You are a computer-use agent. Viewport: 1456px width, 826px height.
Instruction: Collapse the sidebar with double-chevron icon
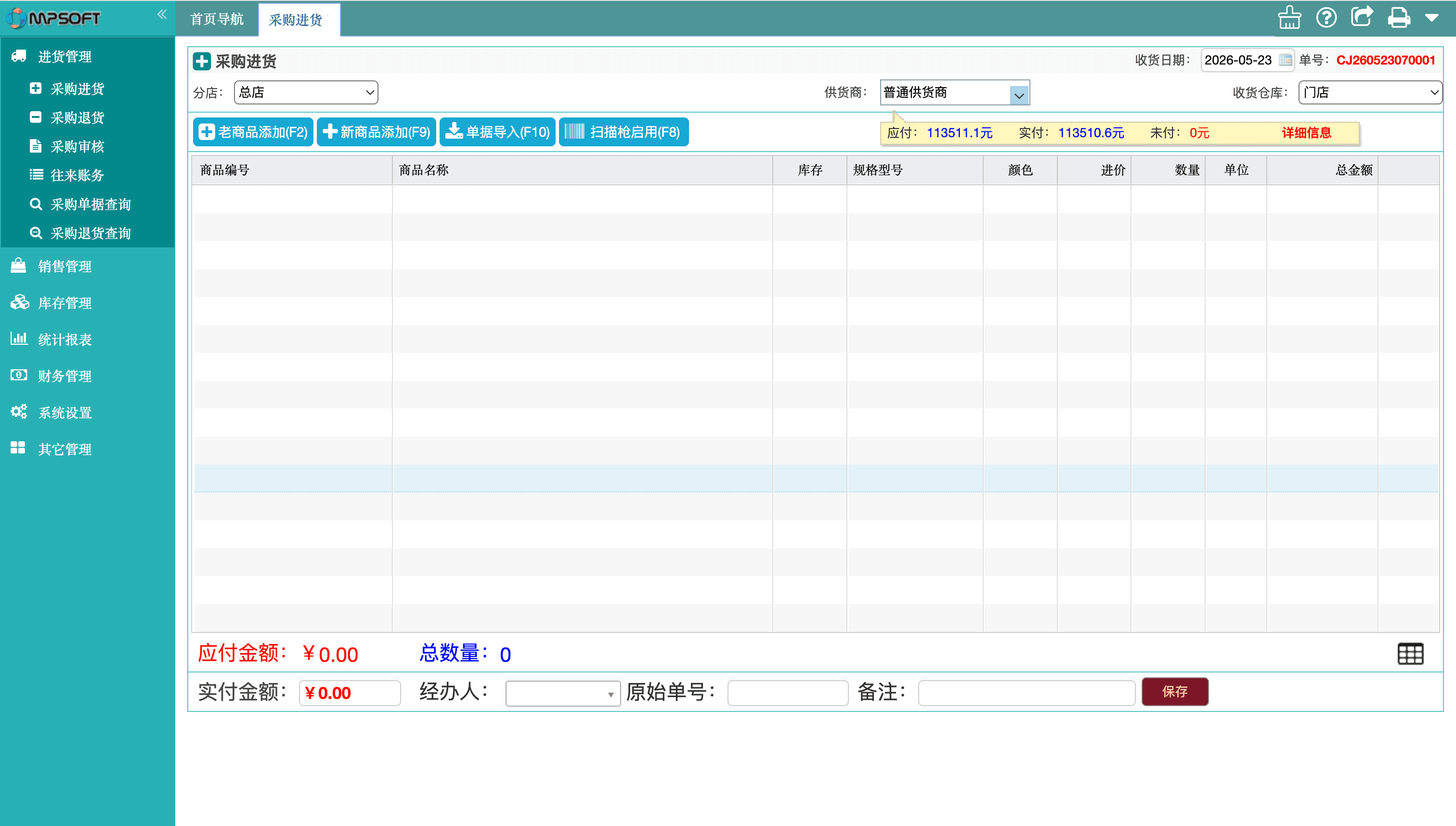coord(162,15)
